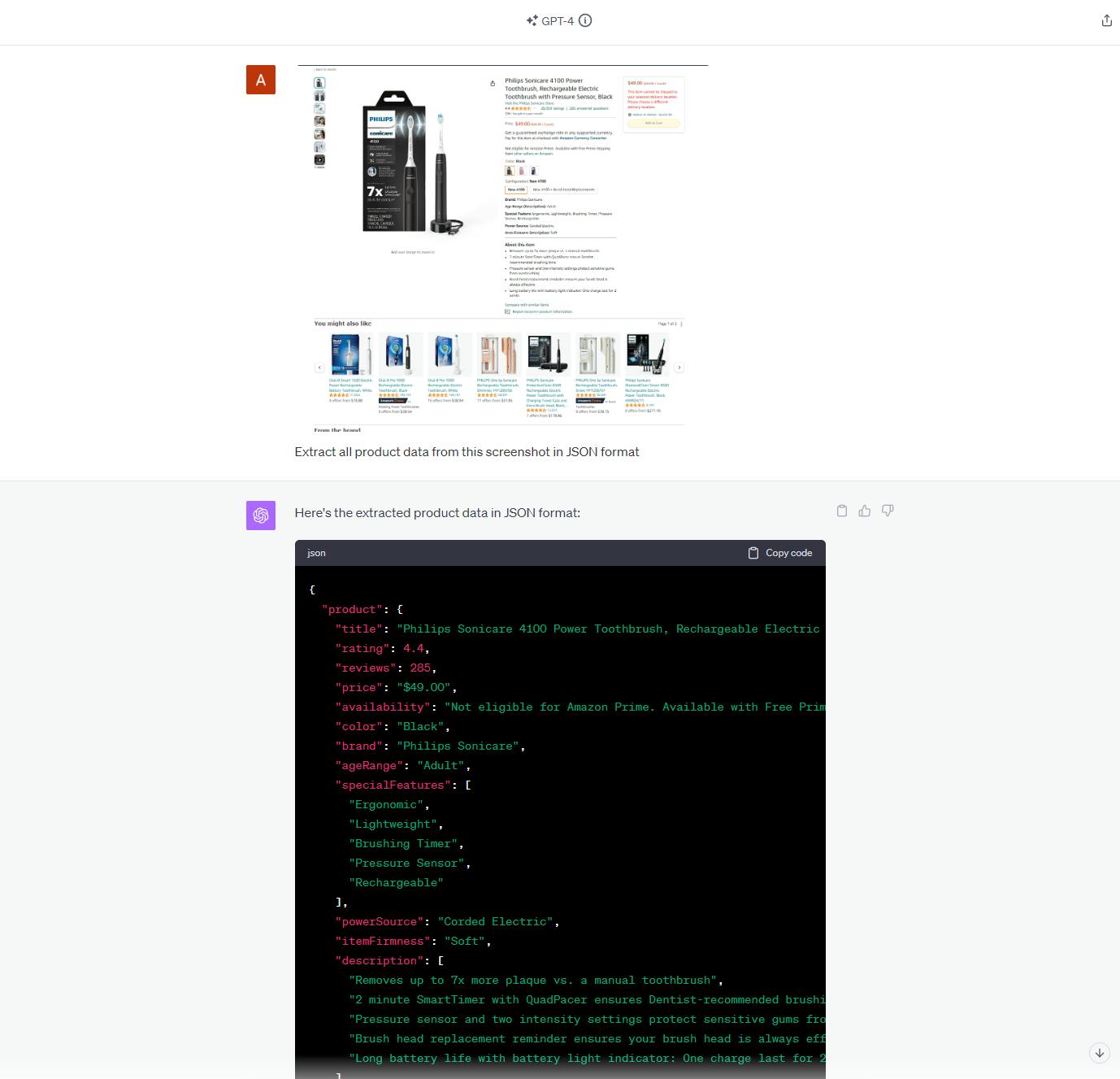1120x1079 pixels.
Task: Click the price value "$49.00"
Action: [x=424, y=688]
